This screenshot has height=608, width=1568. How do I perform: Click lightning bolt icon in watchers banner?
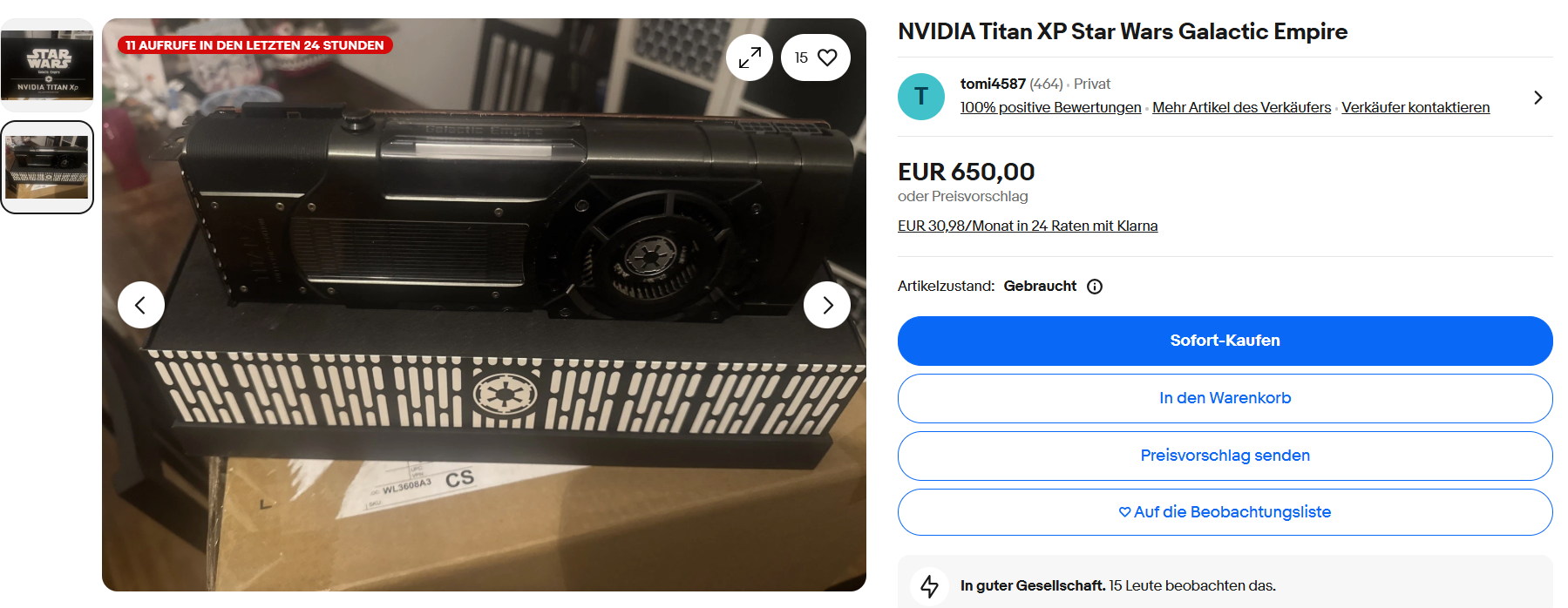click(x=930, y=585)
